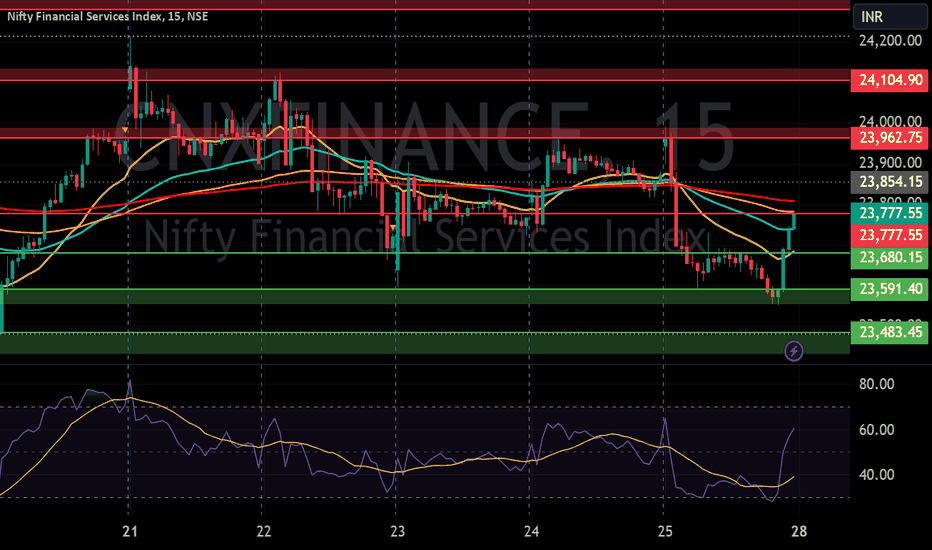
Task: Select the 23,680.15 green price label
Action: (x=889, y=257)
